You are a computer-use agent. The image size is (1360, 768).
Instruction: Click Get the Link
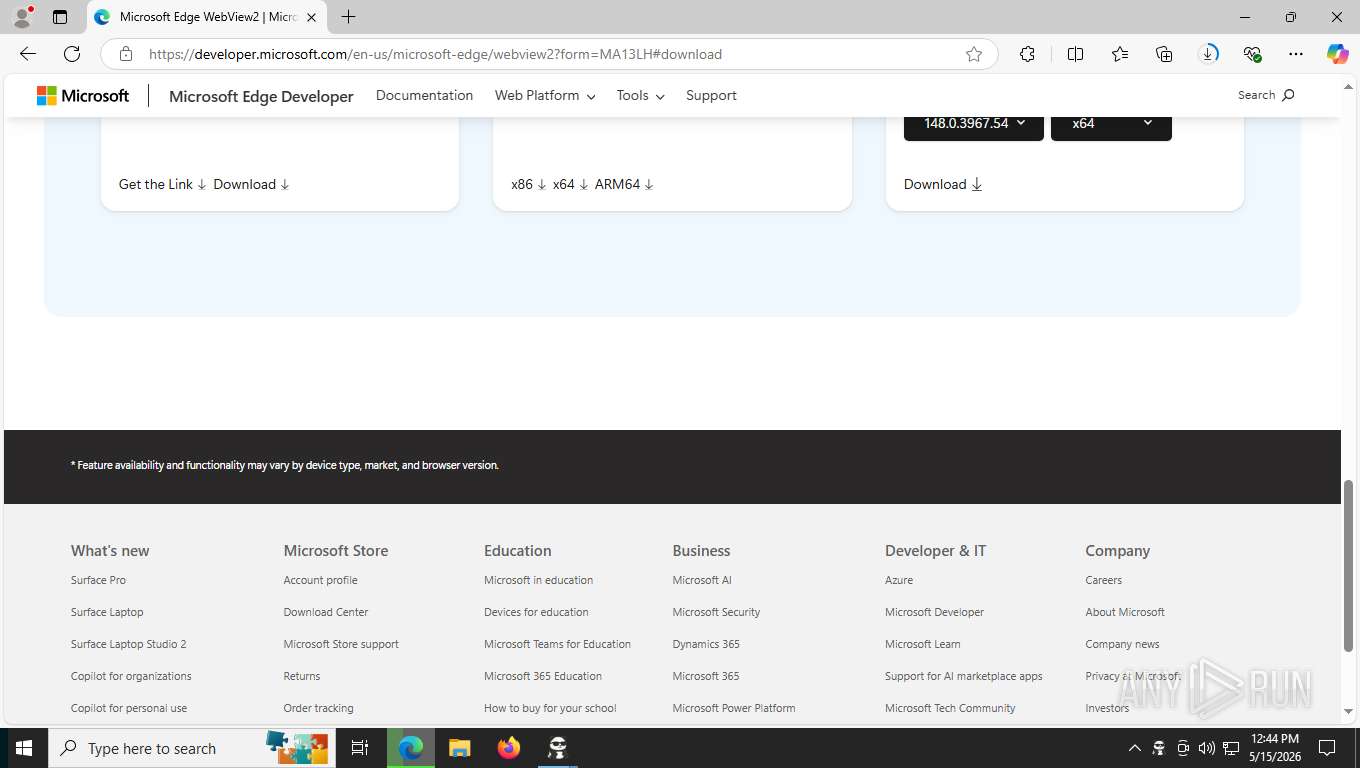(163, 184)
